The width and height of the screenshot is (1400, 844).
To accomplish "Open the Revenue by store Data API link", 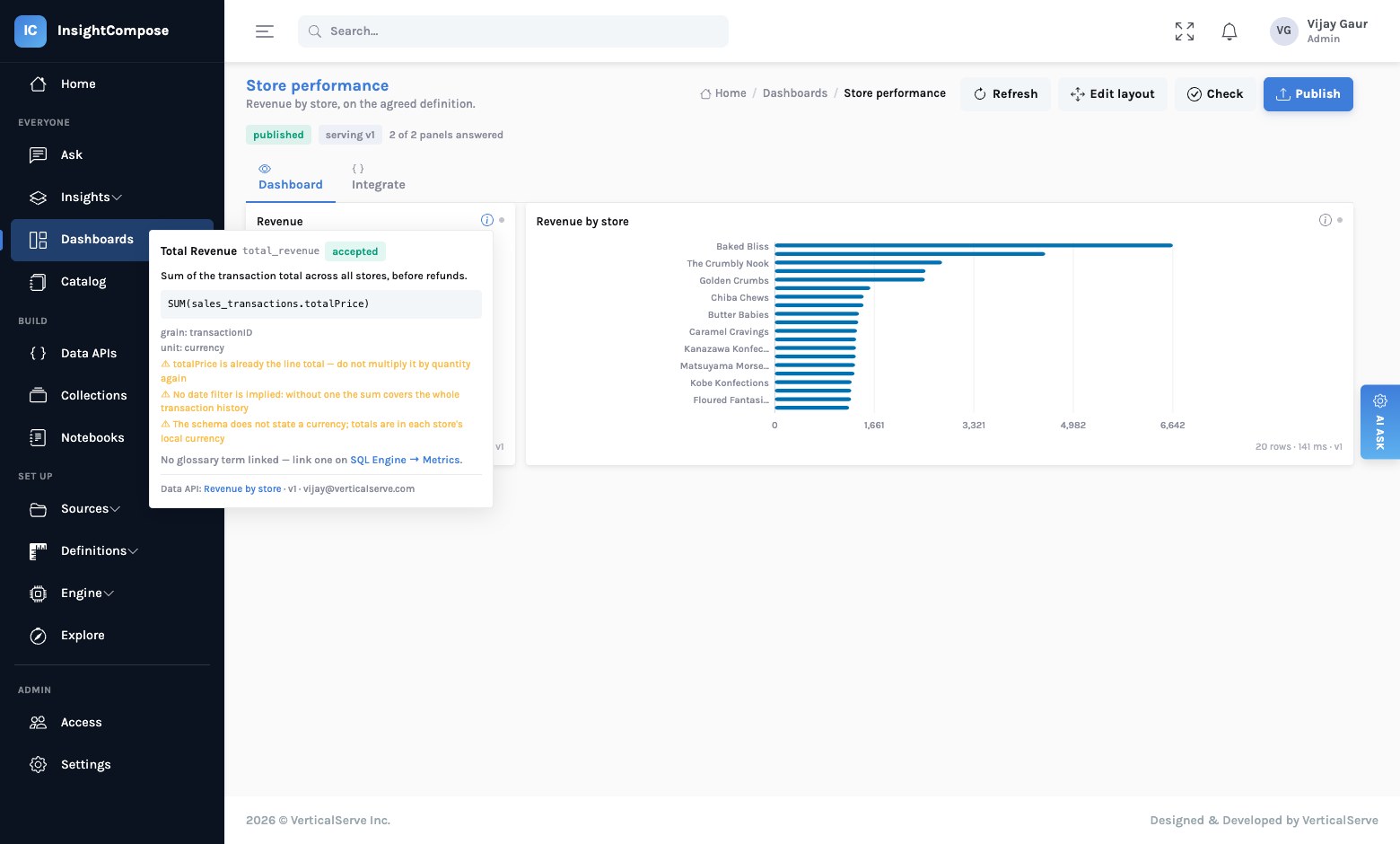I will [x=242, y=489].
